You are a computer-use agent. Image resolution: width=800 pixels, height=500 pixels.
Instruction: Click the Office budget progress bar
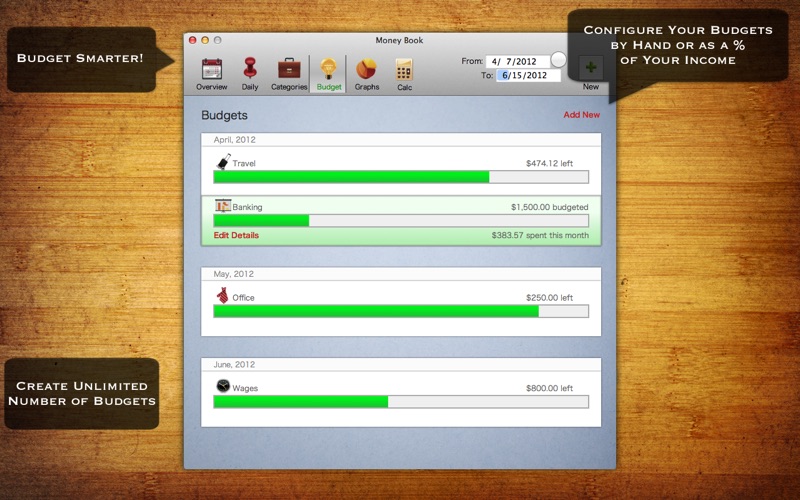click(x=401, y=311)
